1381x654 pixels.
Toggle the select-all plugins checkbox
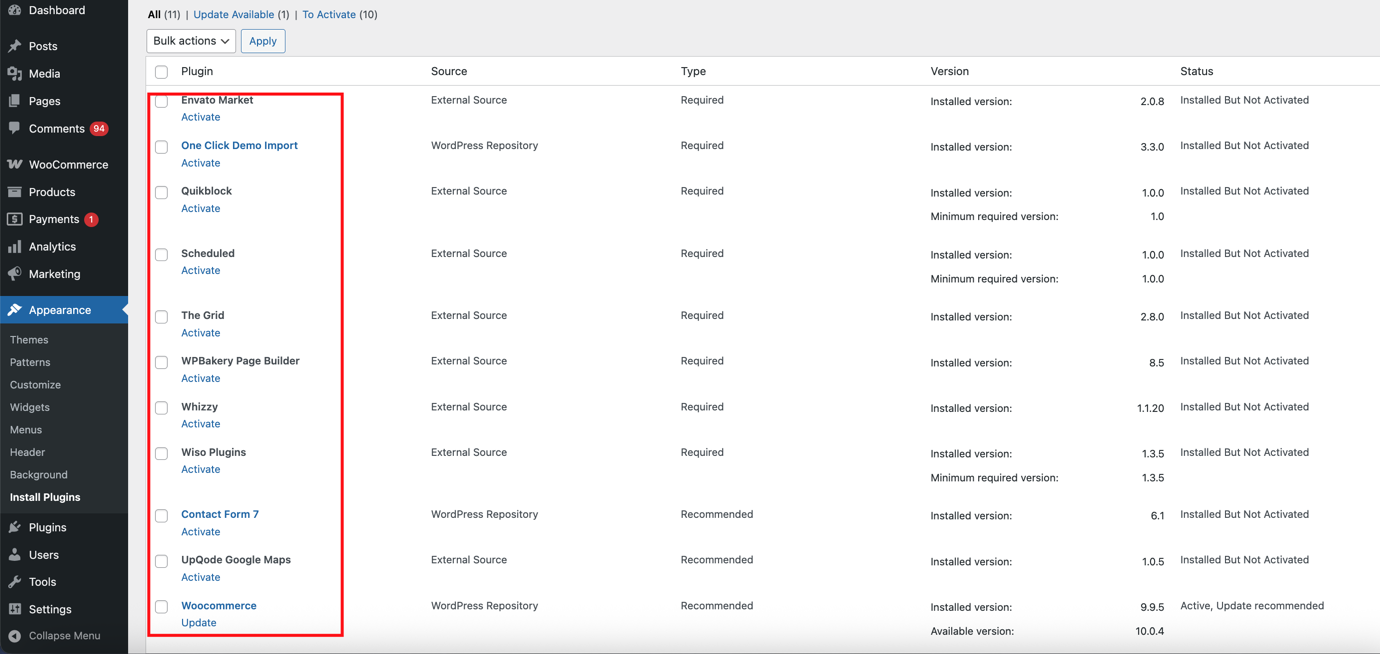pyautogui.click(x=161, y=72)
